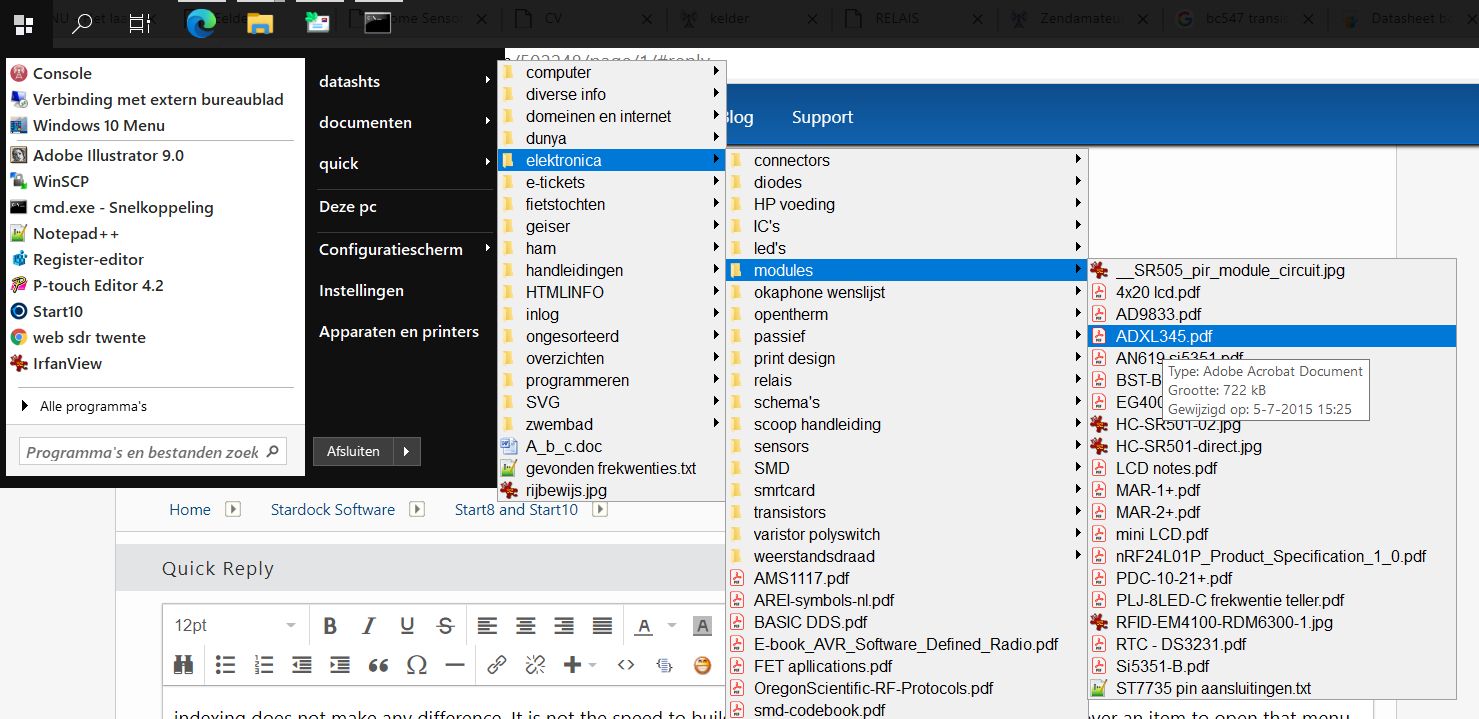The width and height of the screenshot is (1479, 719).
Task: Open gevonden frekwenties.txt file
Action: [611, 468]
